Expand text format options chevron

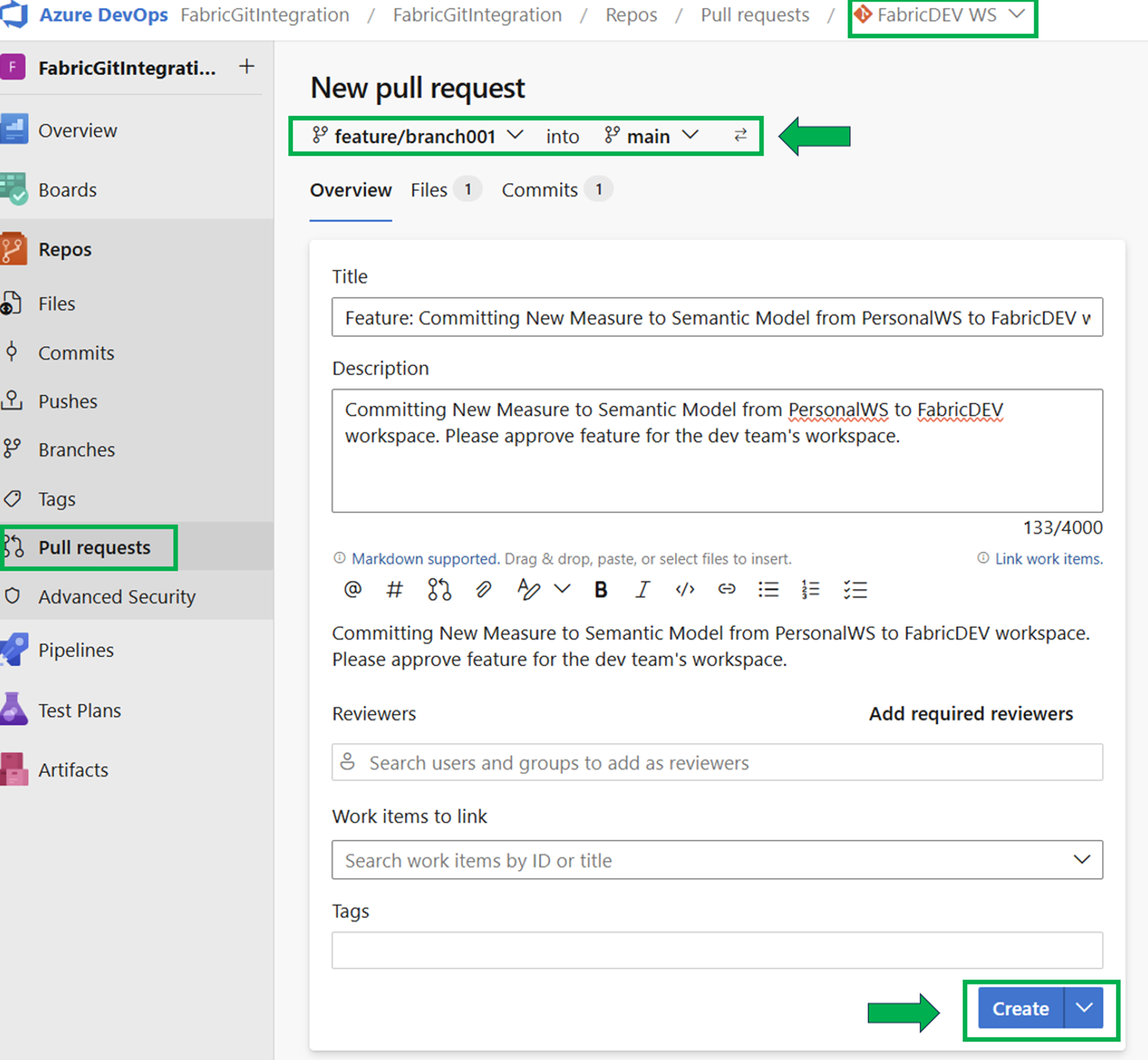562,589
